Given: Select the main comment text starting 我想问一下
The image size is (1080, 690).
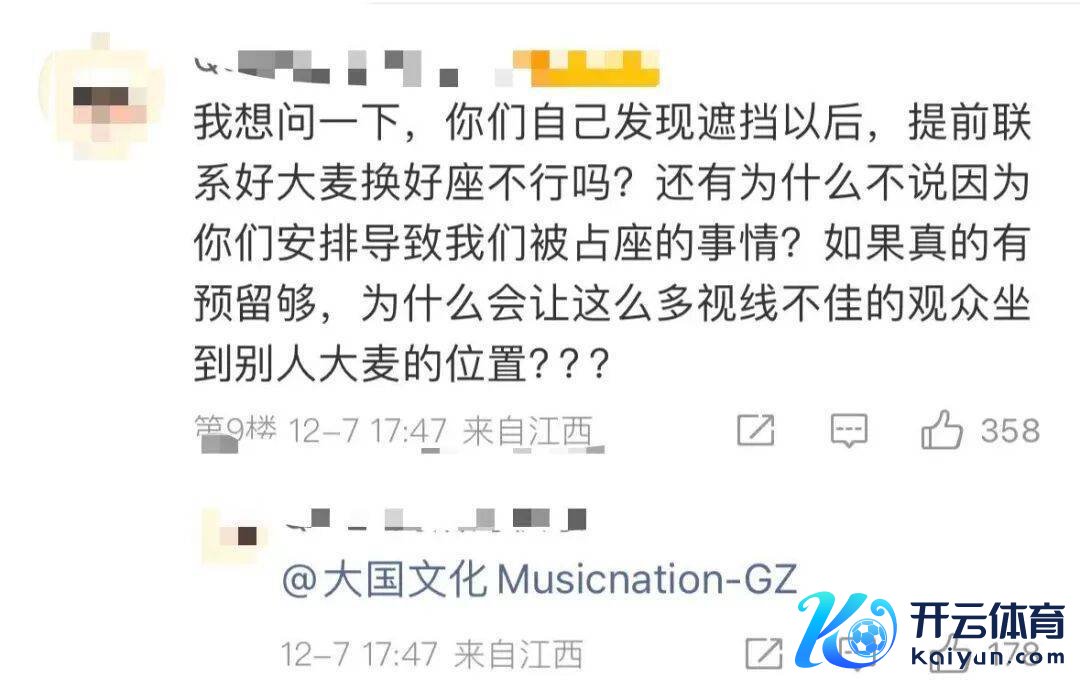Looking at the screenshot, I should (x=612, y=243).
